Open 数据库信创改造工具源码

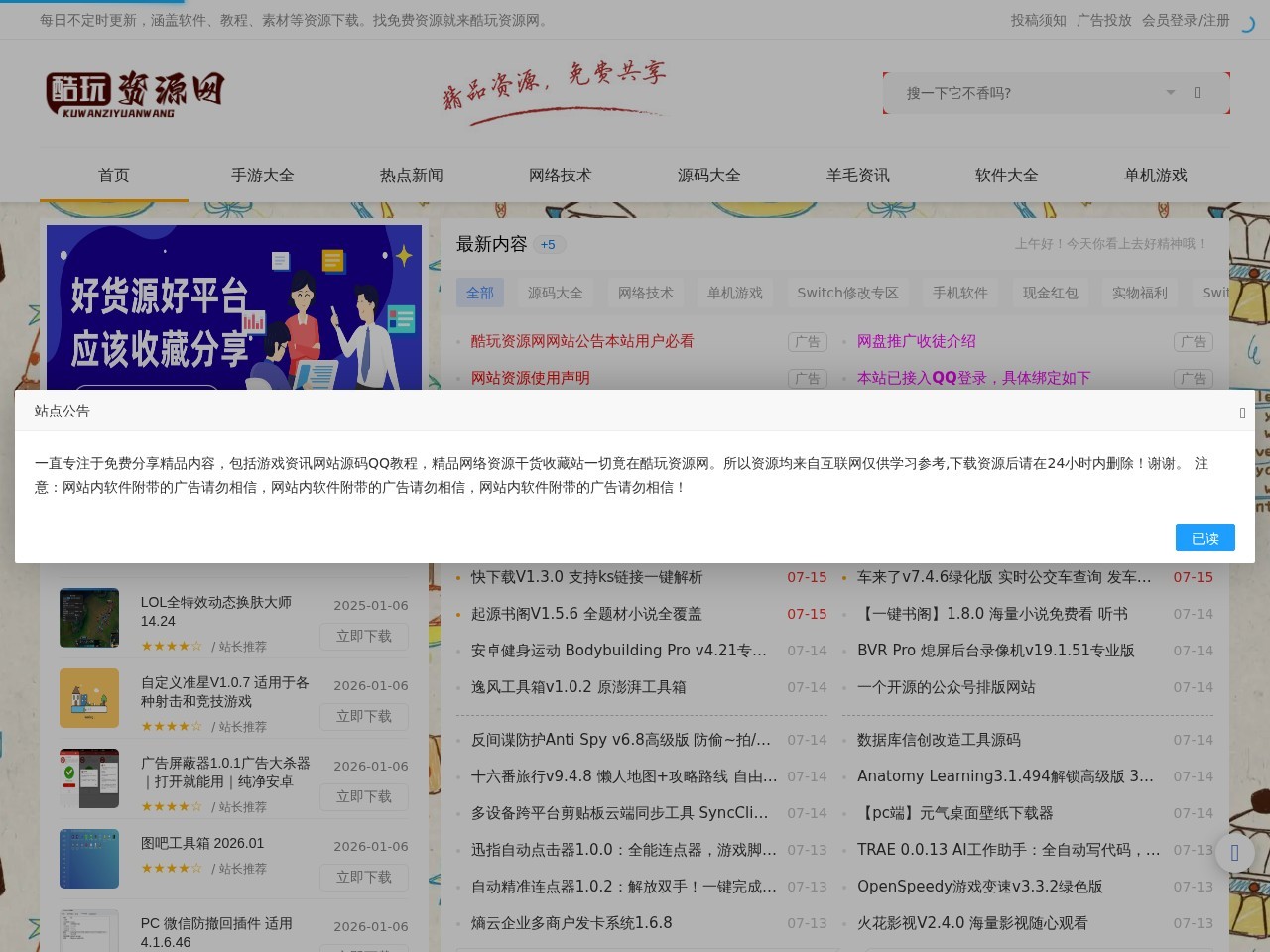[x=939, y=740]
